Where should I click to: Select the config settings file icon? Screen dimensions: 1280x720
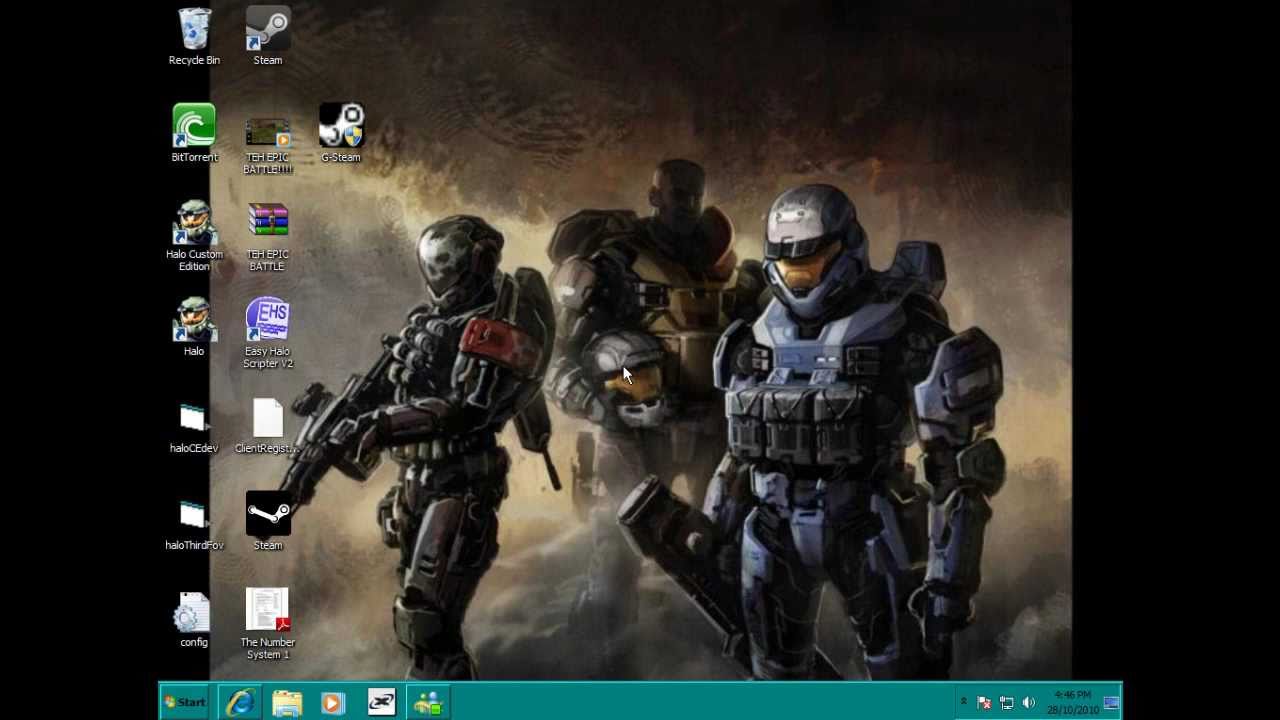(194, 619)
